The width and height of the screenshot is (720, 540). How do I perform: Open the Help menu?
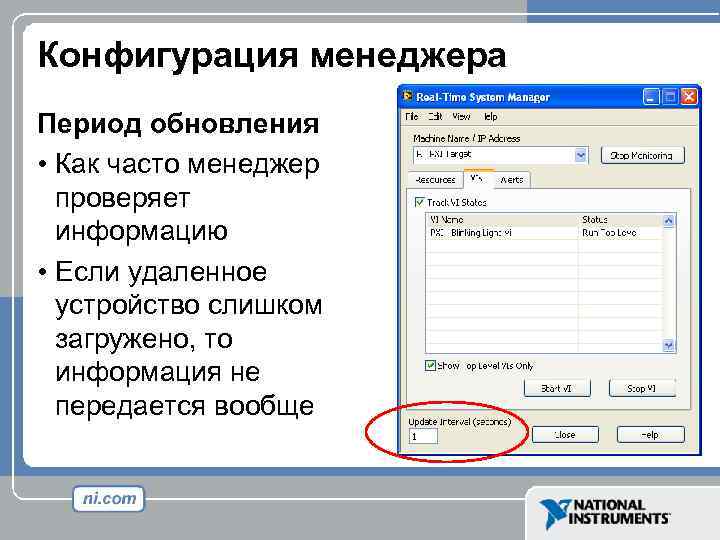point(490,117)
